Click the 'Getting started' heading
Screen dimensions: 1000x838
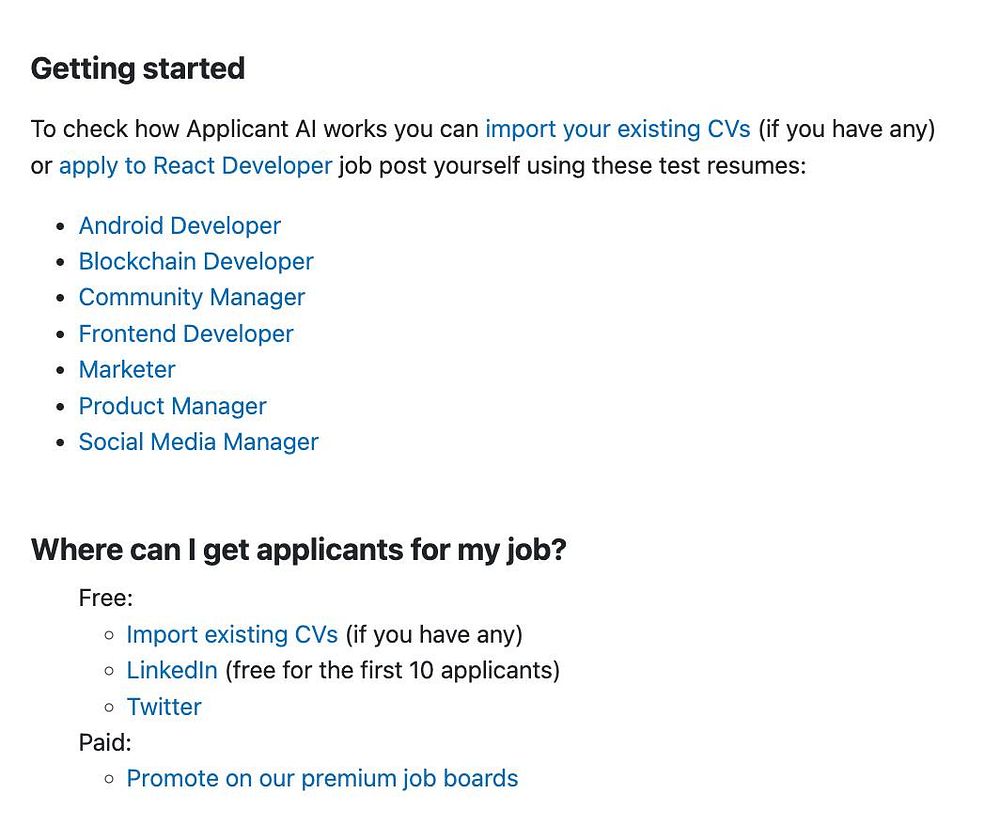point(138,69)
